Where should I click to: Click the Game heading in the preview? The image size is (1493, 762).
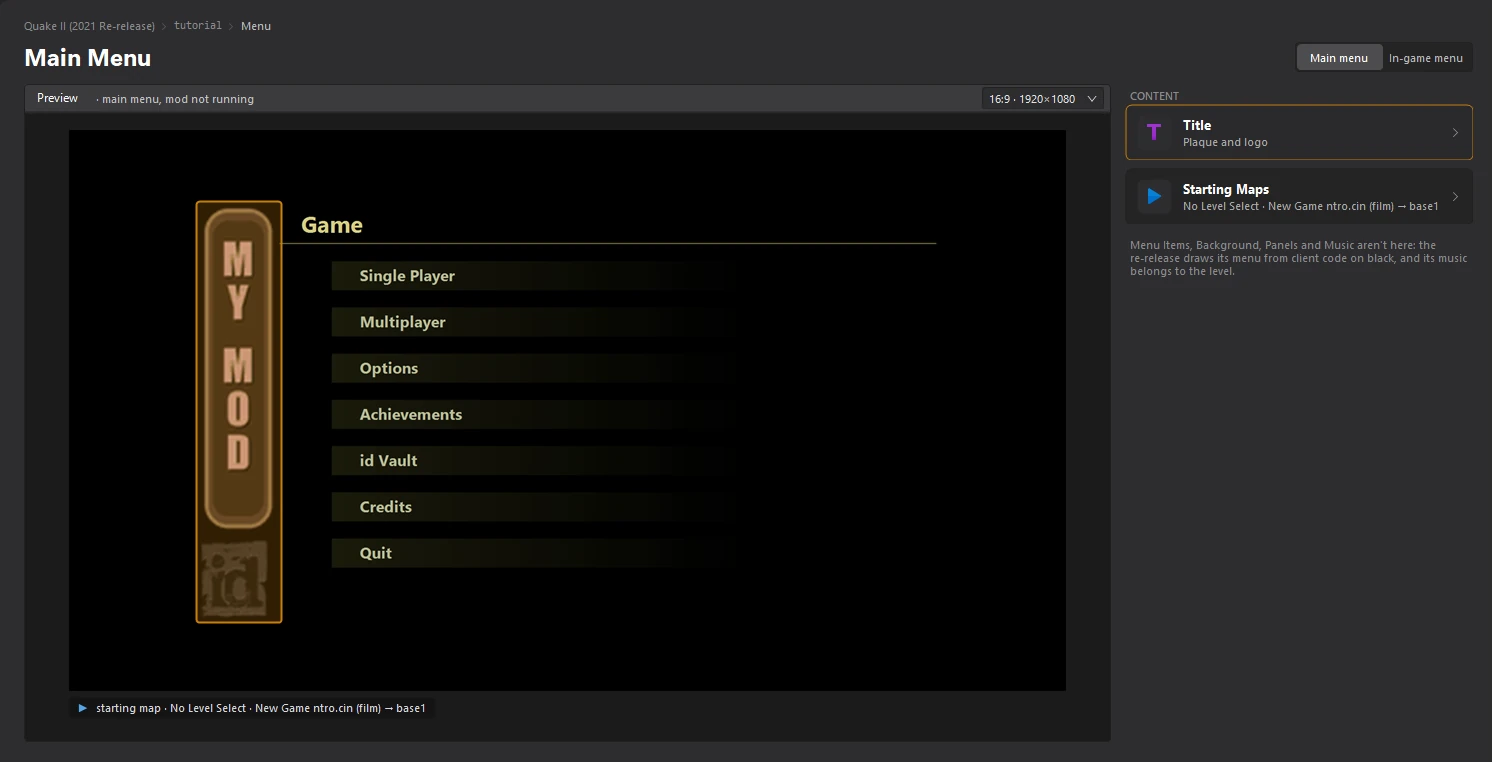coord(332,225)
